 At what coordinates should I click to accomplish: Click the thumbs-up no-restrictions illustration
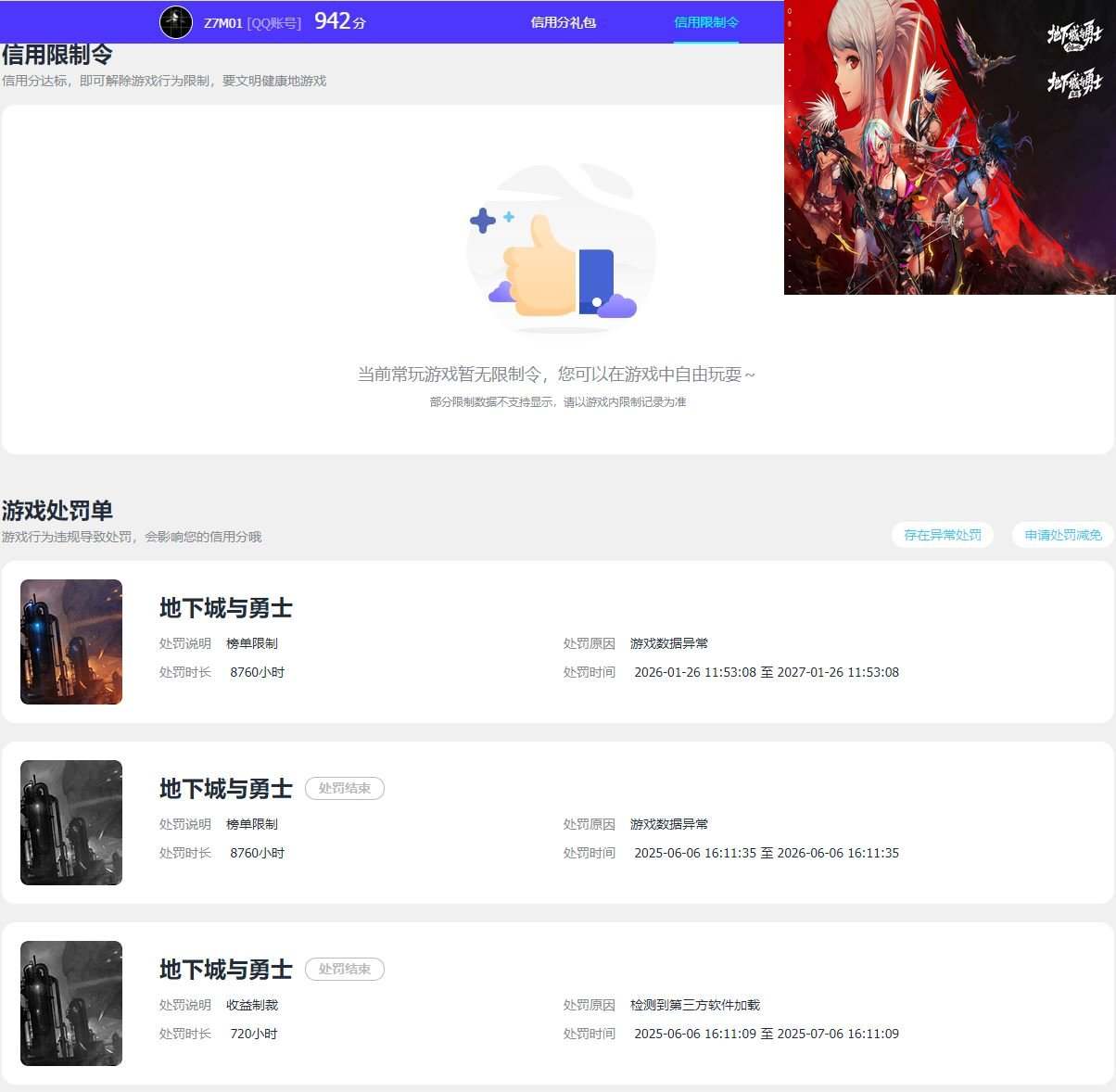562,248
